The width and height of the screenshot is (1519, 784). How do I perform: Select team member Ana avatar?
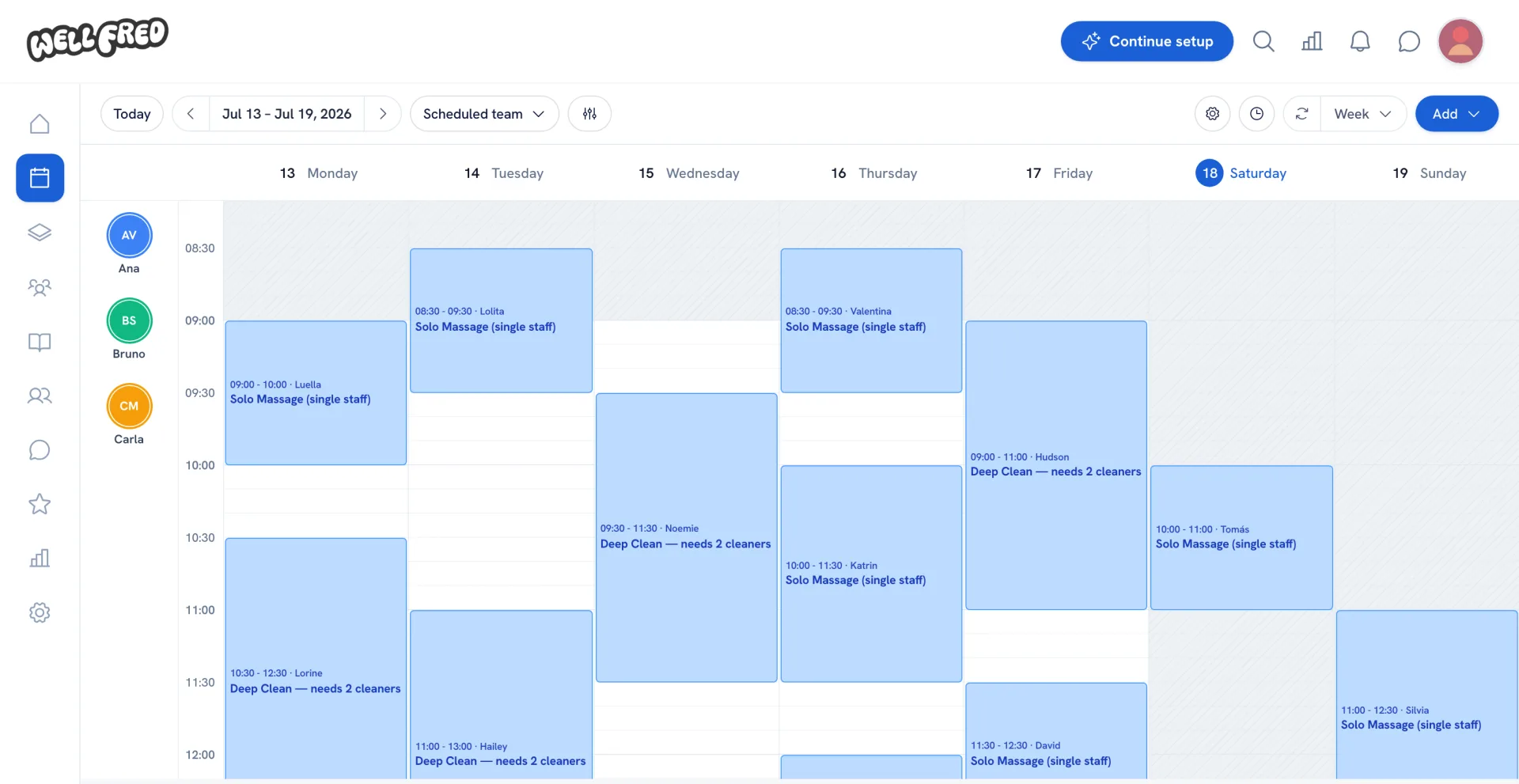tap(129, 235)
